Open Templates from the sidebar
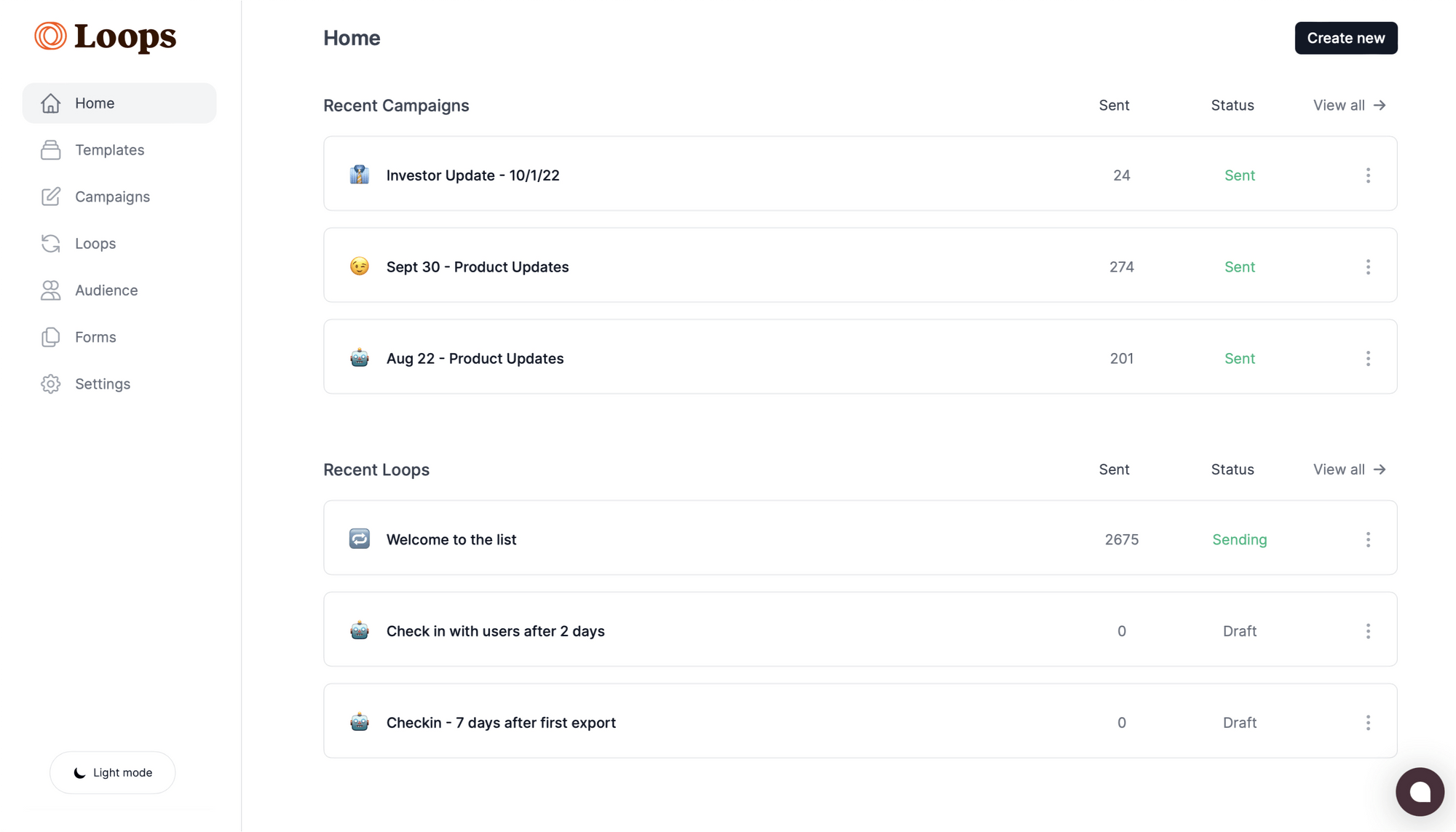The image size is (1456, 832). pos(109,150)
